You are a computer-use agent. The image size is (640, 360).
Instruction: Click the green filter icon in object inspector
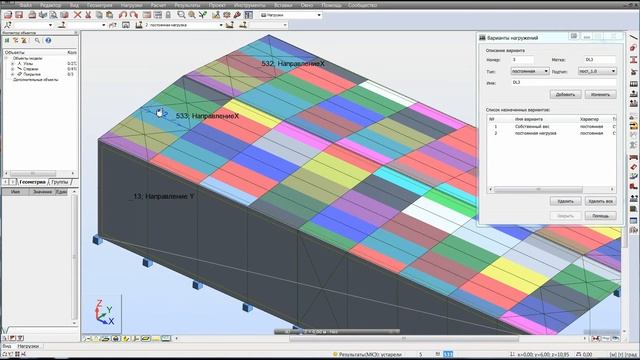pos(7,40)
